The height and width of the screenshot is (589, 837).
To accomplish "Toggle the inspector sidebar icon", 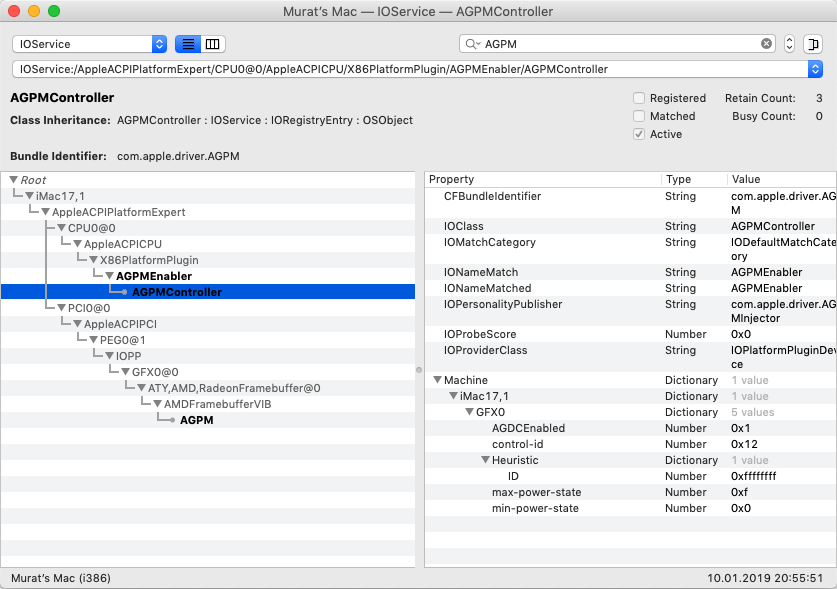I will click(x=813, y=44).
